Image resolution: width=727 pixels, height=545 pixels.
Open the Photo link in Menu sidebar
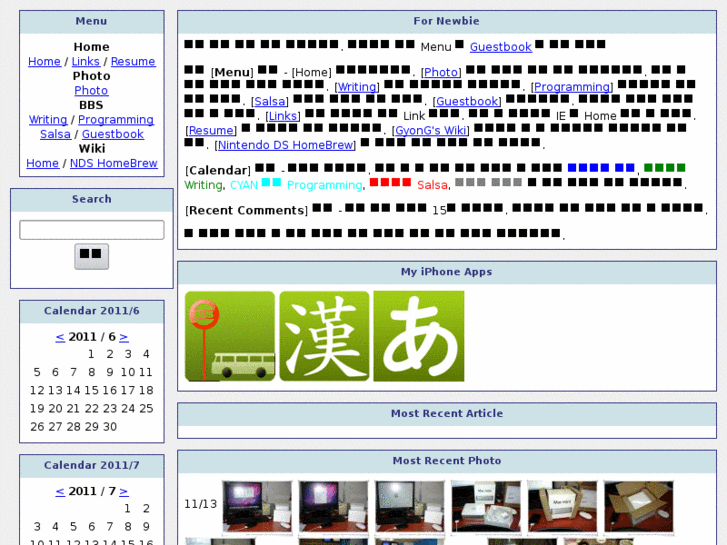click(x=91, y=90)
